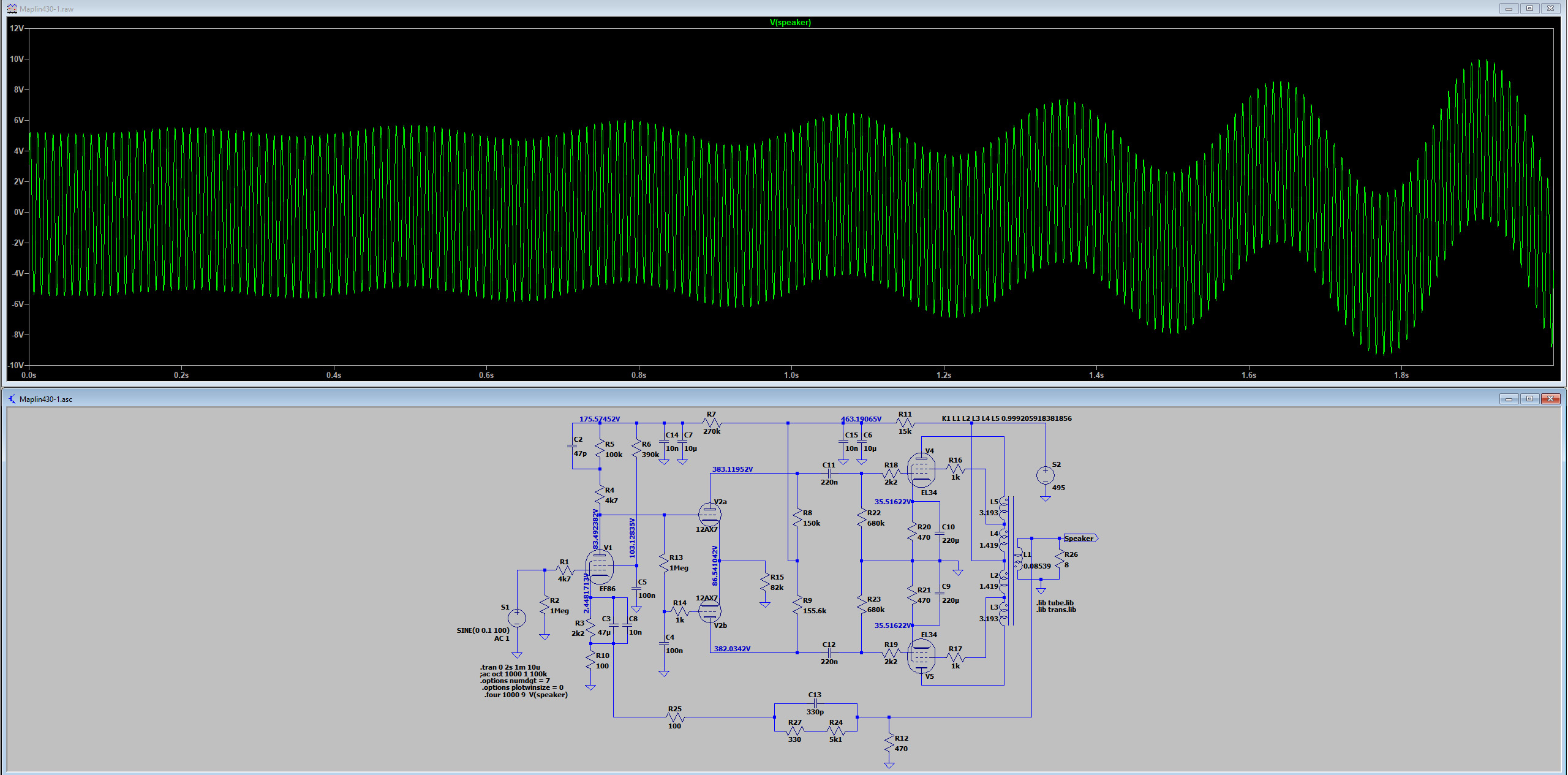
Task: Select the R22 680k resistor symbol
Action: (x=861, y=518)
